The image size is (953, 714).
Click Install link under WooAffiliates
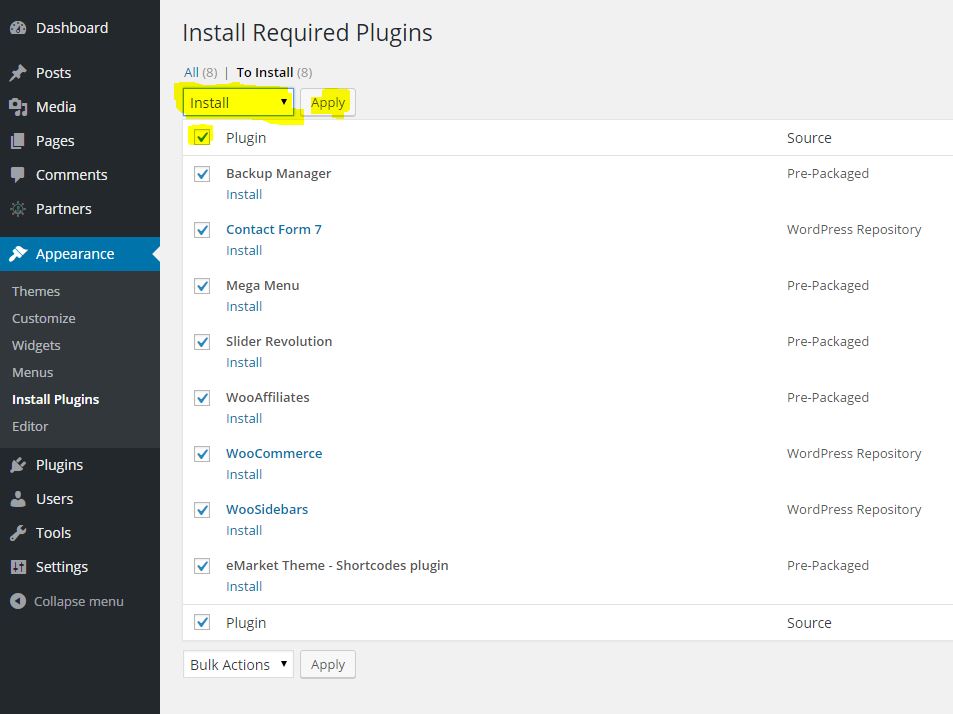click(x=244, y=418)
